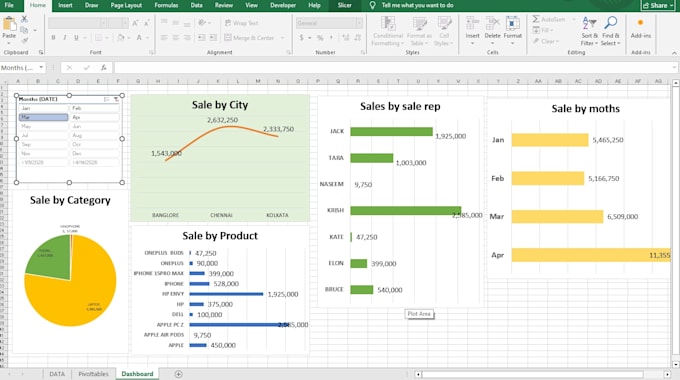Switch to the Formulas tab

[x=166, y=5]
